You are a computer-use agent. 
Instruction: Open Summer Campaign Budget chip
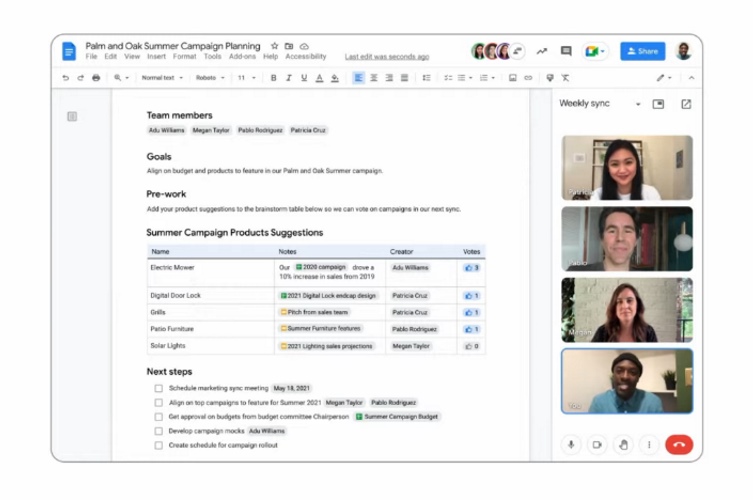tap(397, 417)
